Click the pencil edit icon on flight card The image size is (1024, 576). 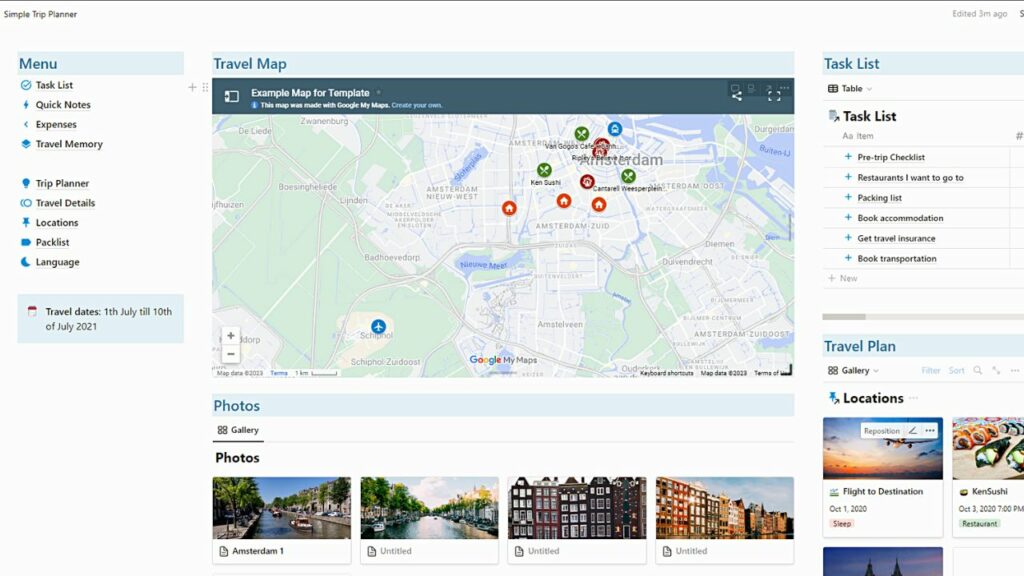tap(913, 431)
